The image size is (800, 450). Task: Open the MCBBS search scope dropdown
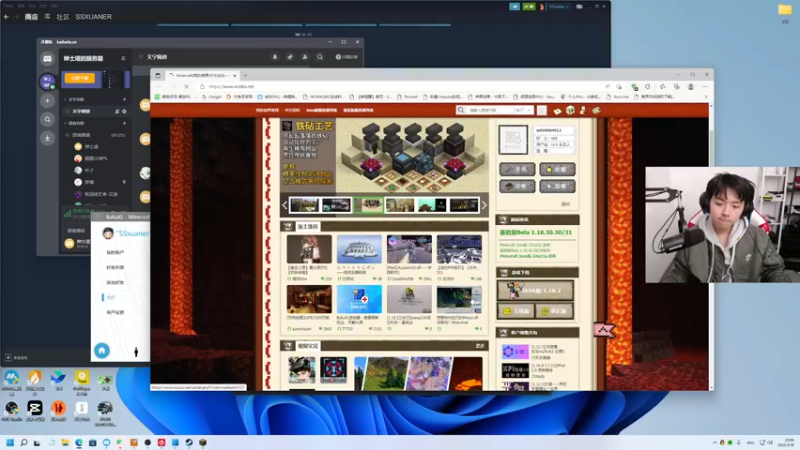[x=523, y=110]
